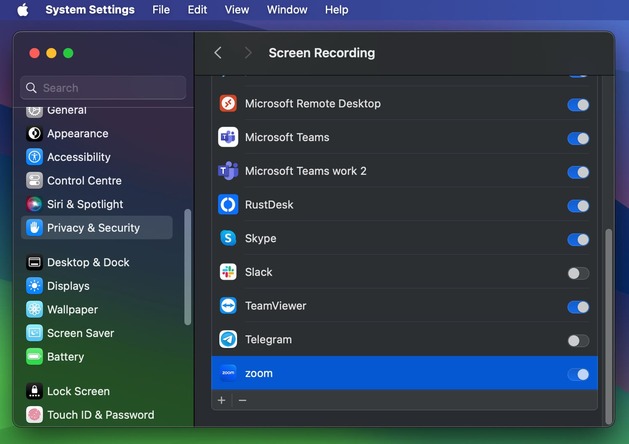Disable screen recording for Microsoft Remote Desktop

[x=578, y=105]
